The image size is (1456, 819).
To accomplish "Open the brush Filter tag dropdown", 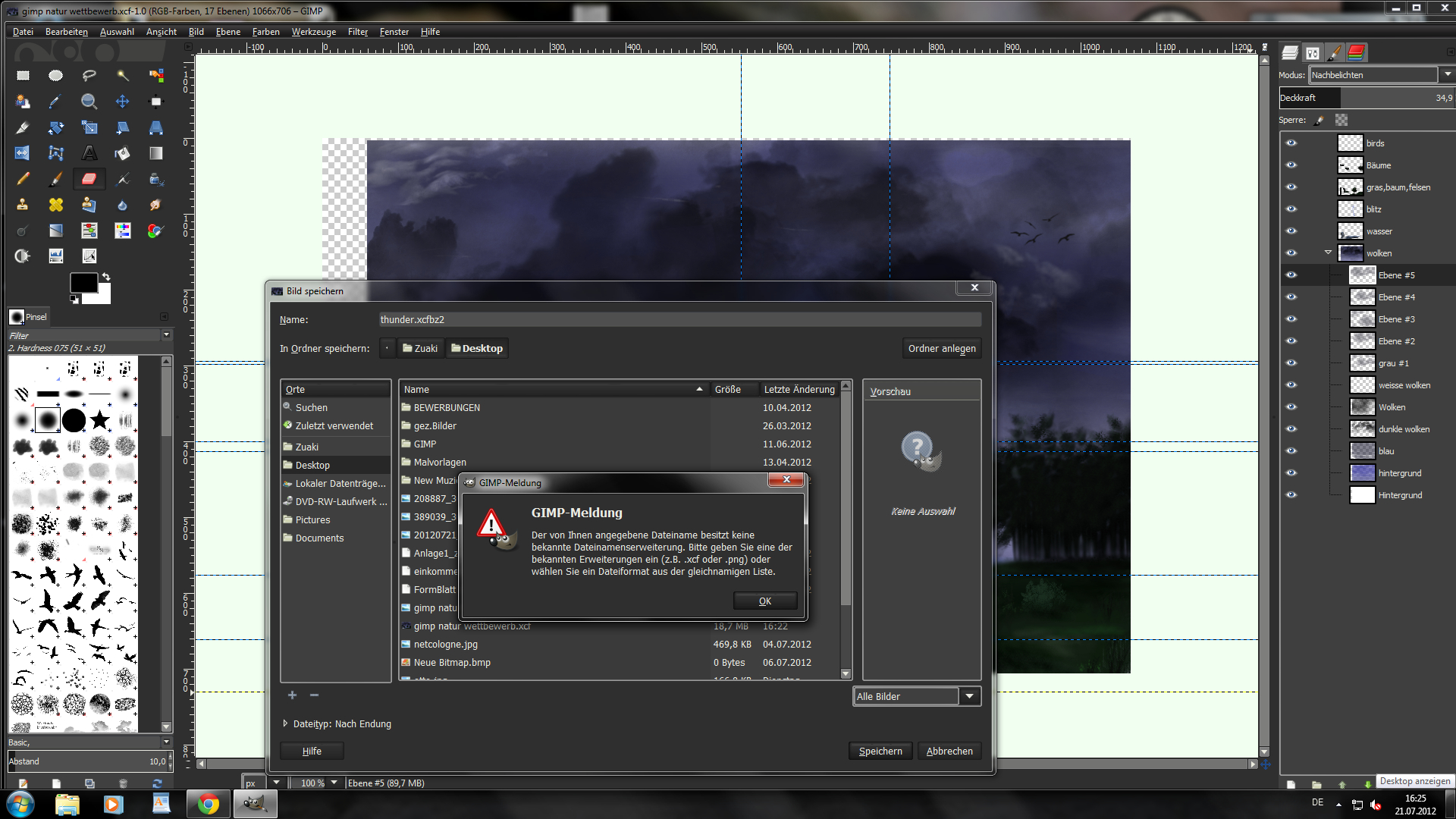I will (x=166, y=335).
